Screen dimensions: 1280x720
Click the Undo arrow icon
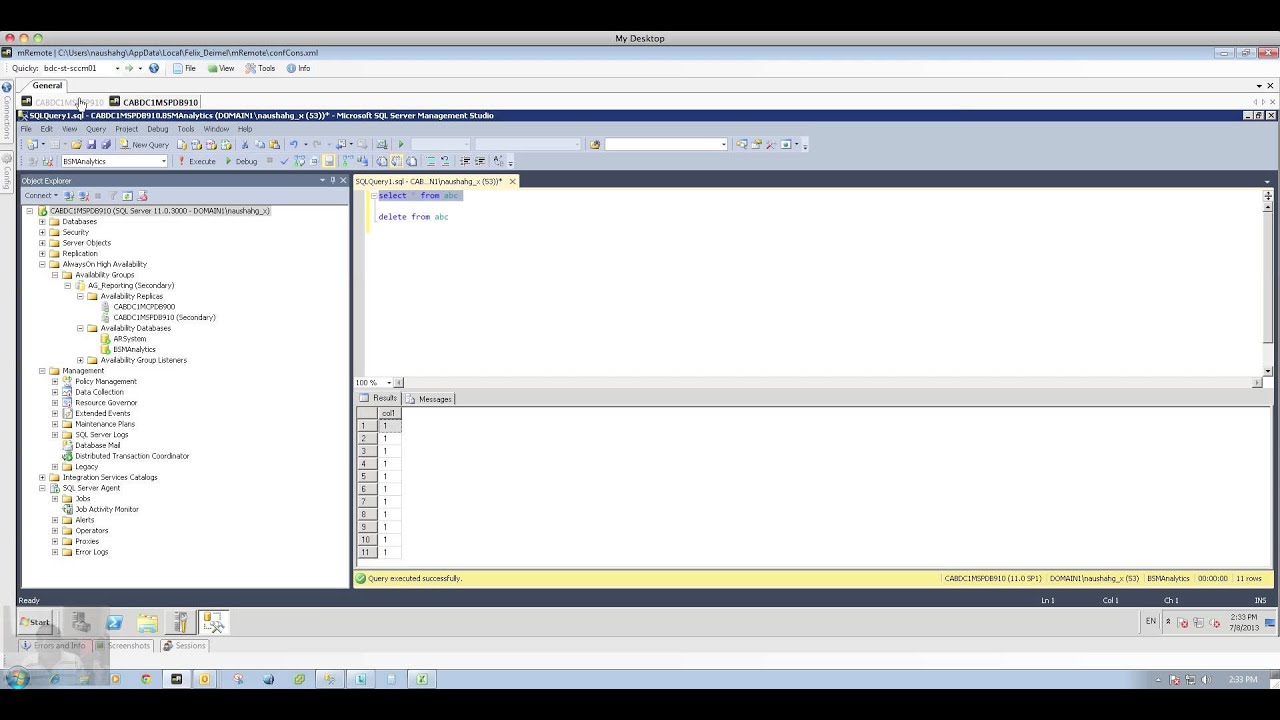(293, 144)
